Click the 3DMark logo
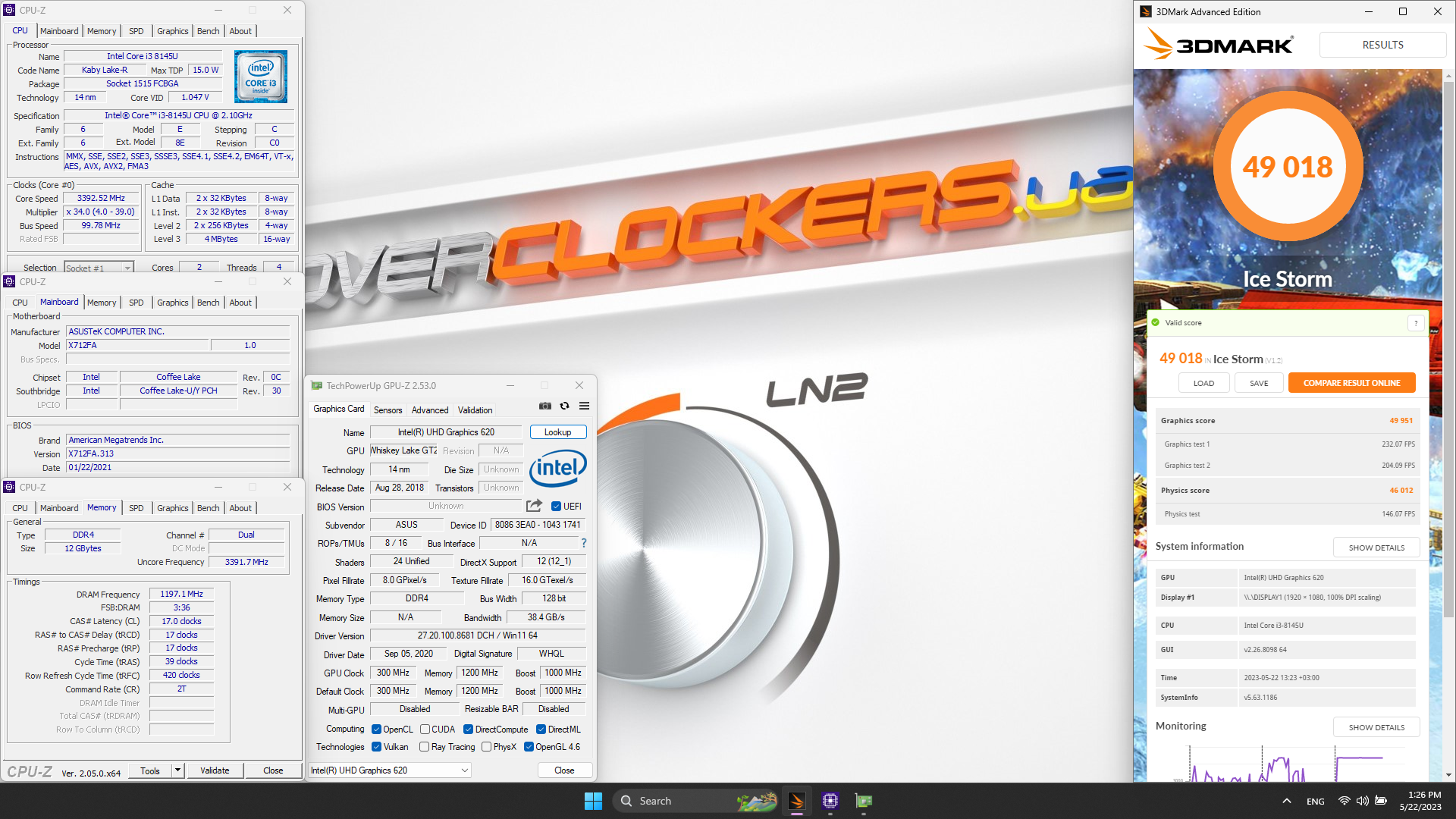The height and width of the screenshot is (819, 1456). pyautogui.click(x=1219, y=45)
